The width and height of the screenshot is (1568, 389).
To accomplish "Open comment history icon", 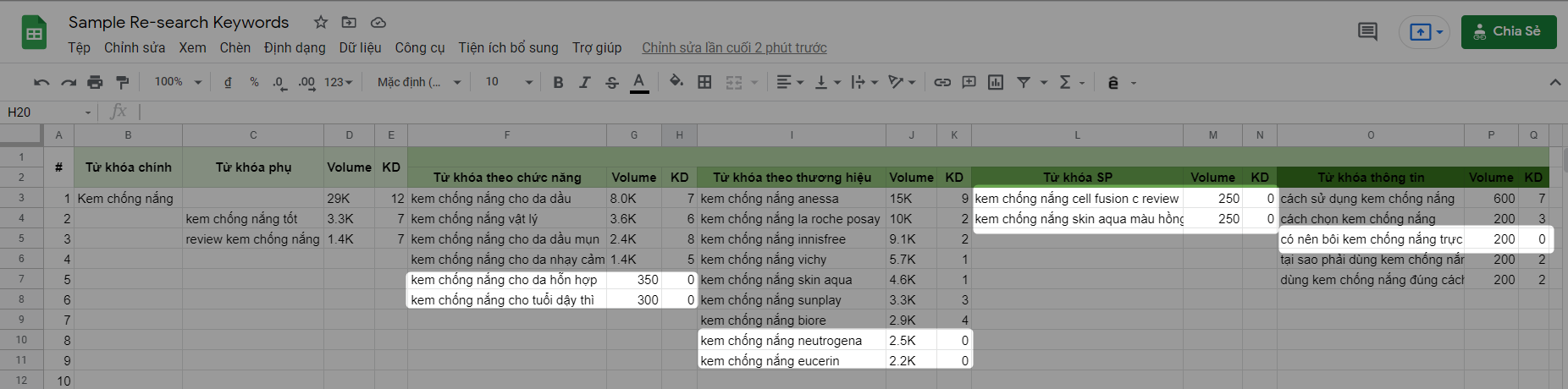I will pyautogui.click(x=1367, y=32).
